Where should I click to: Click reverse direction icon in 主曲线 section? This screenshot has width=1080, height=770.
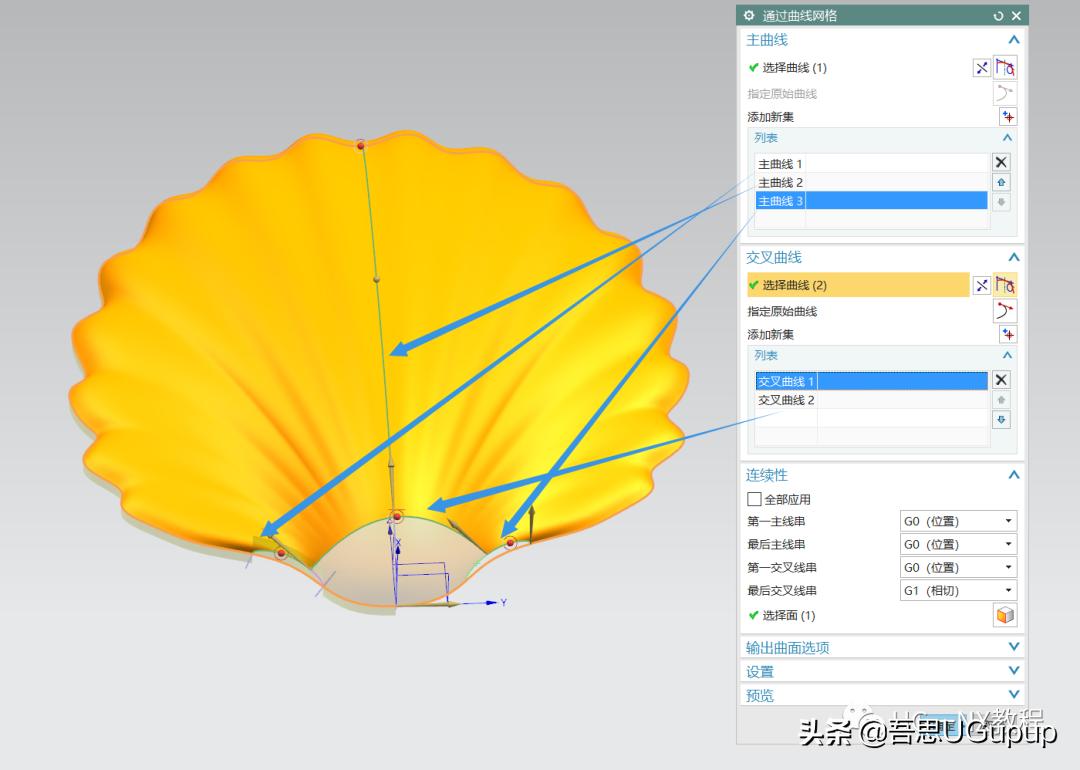coord(982,68)
